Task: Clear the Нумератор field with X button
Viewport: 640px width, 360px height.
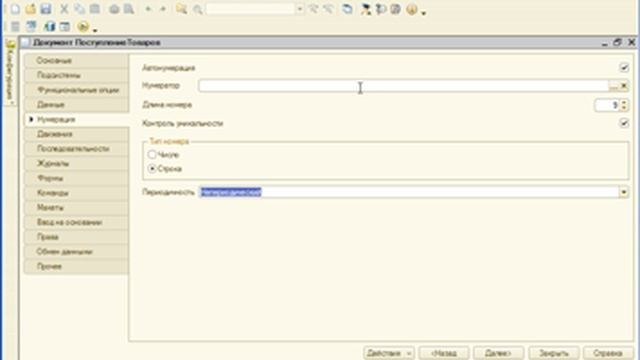Action: pos(624,86)
